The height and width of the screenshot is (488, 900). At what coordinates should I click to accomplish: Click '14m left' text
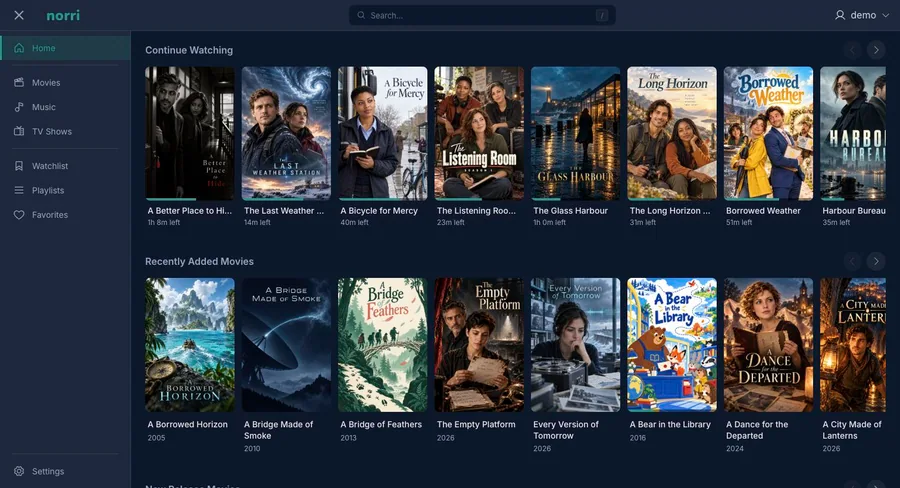257,223
